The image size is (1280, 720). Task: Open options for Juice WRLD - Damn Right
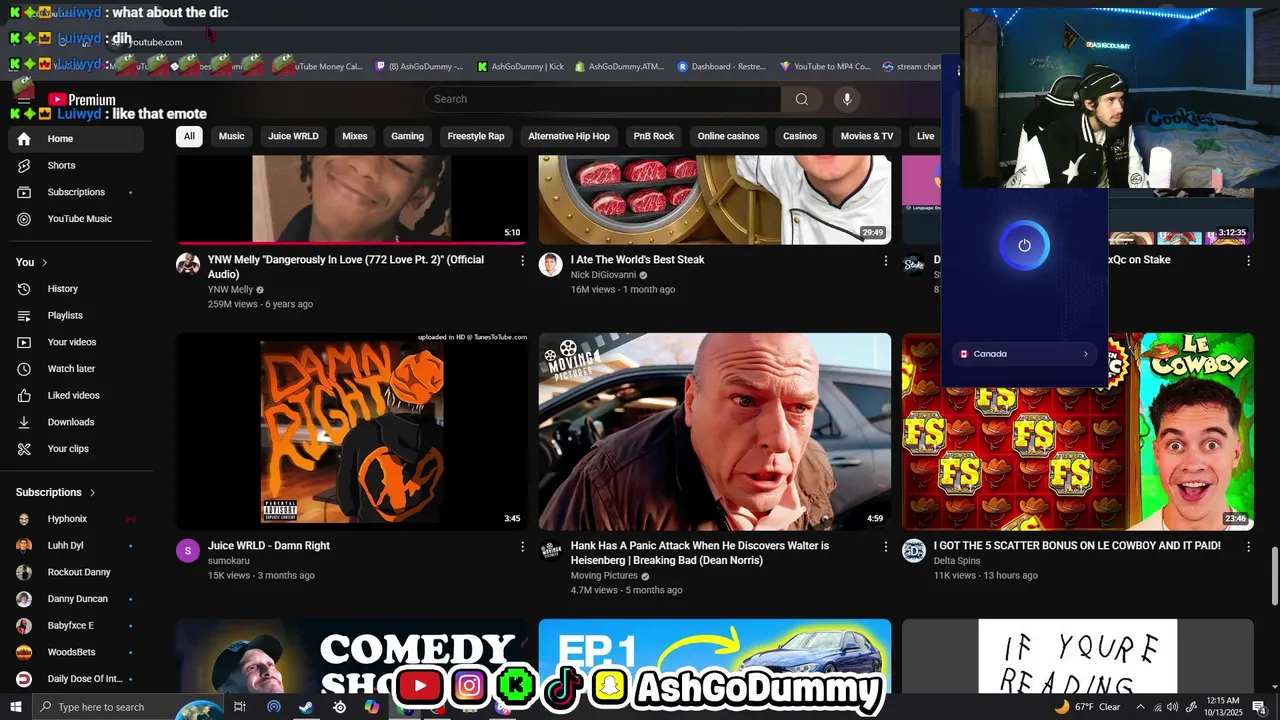pyautogui.click(x=522, y=546)
